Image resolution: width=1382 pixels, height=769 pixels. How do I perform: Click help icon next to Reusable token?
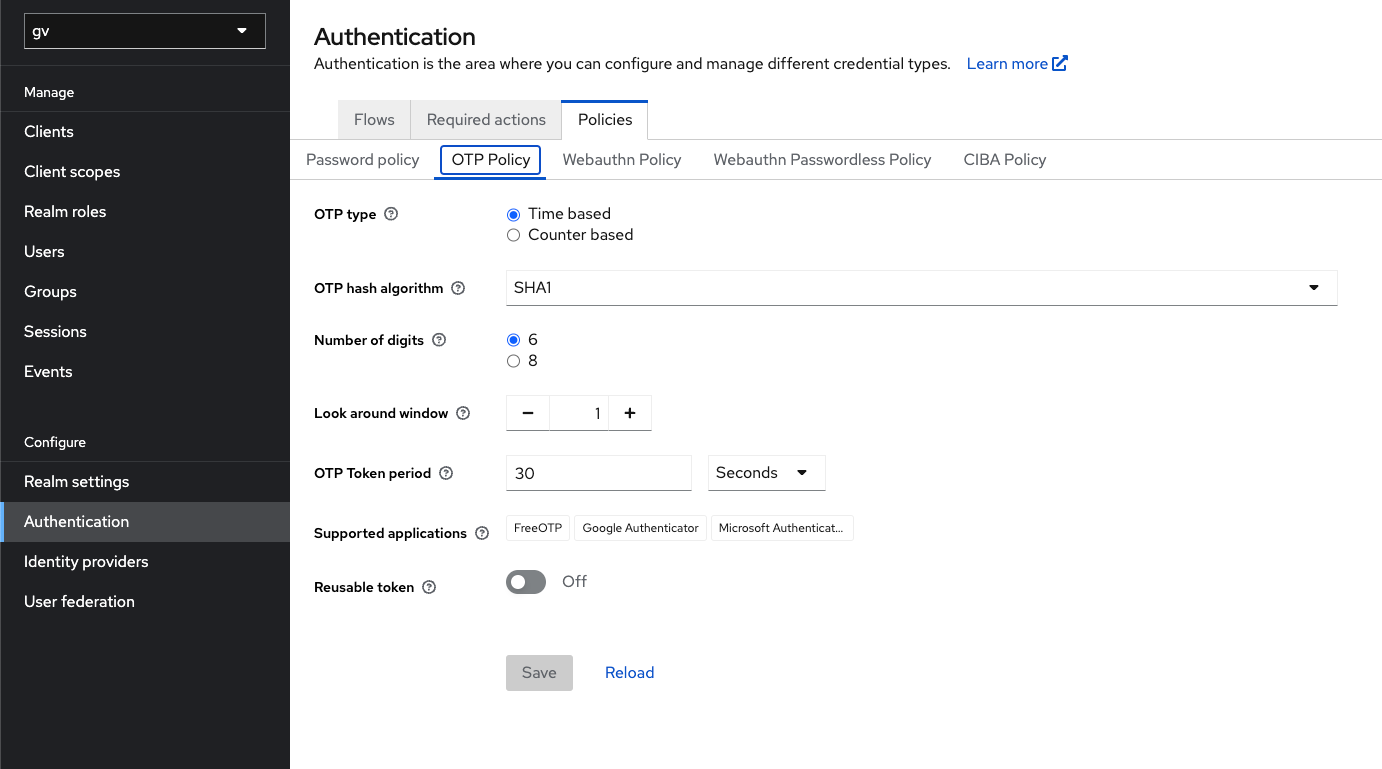click(429, 587)
